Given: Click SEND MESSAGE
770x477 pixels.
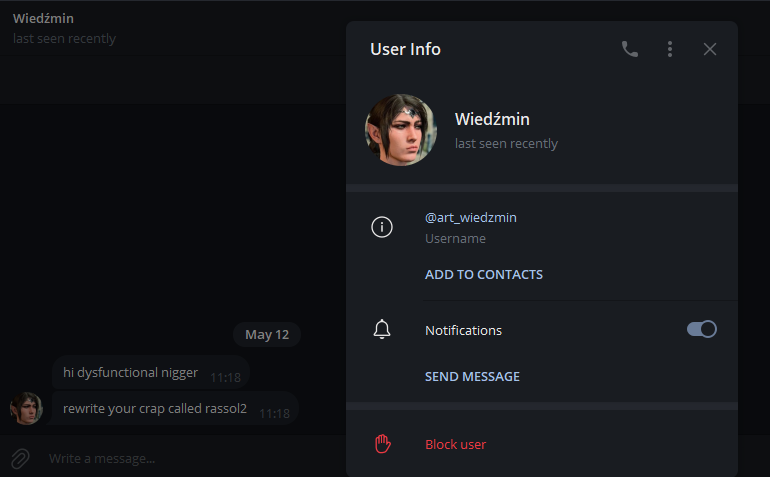Looking at the screenshot, I should pyautogui.click(x=472, y=376).
